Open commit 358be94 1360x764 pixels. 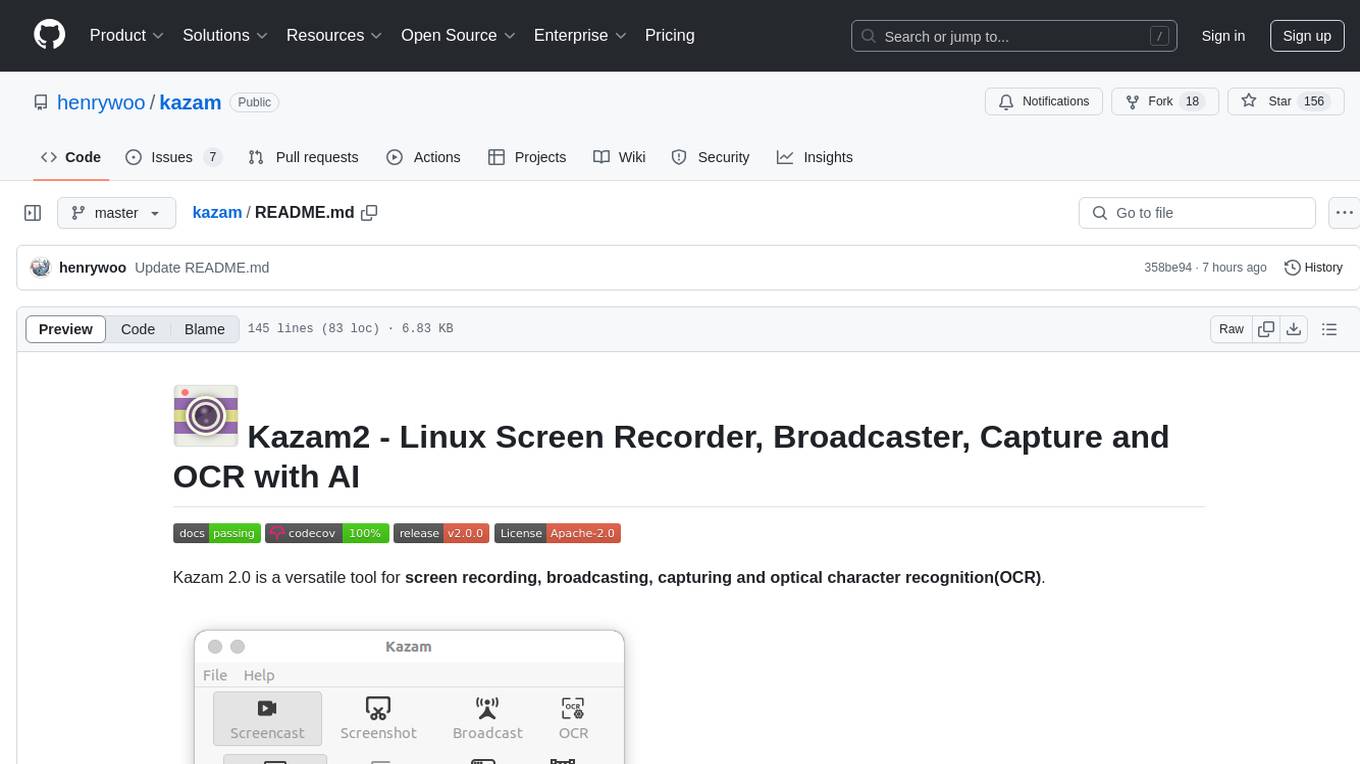[x=1168, y=268]
